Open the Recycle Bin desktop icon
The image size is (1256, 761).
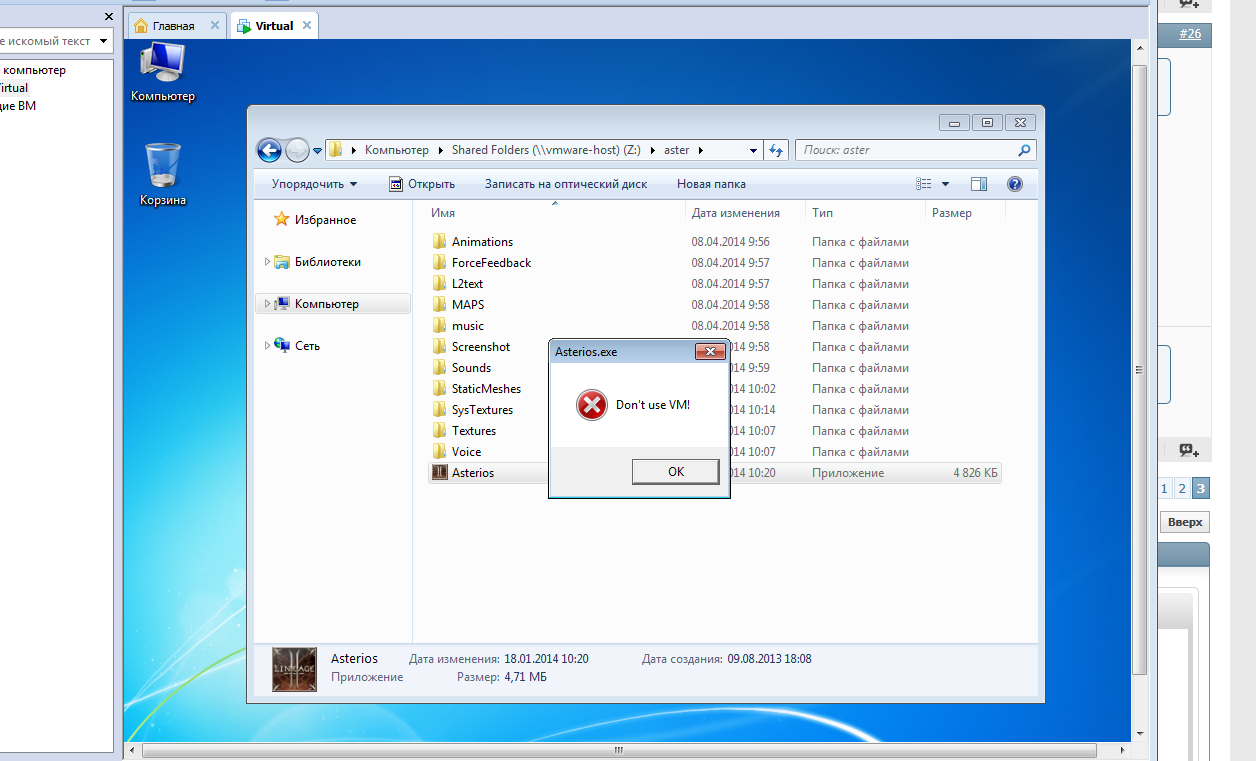[162, 174]
